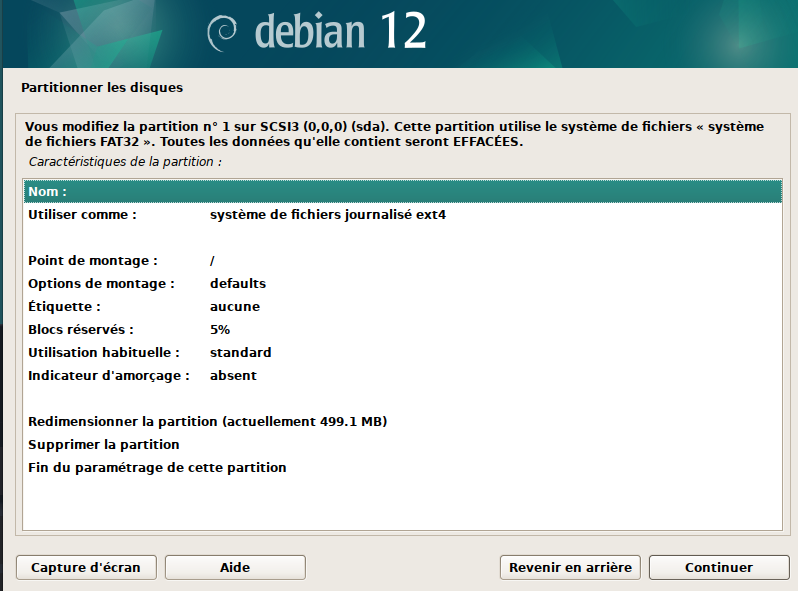Click the Continuer button
The width and height of the screenshot is (798, 591).
coord(719,567)
